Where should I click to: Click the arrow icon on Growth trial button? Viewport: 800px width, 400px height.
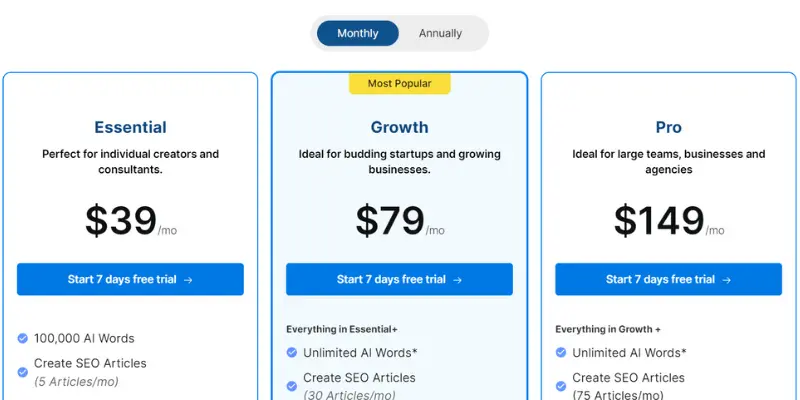click(457, 280)
